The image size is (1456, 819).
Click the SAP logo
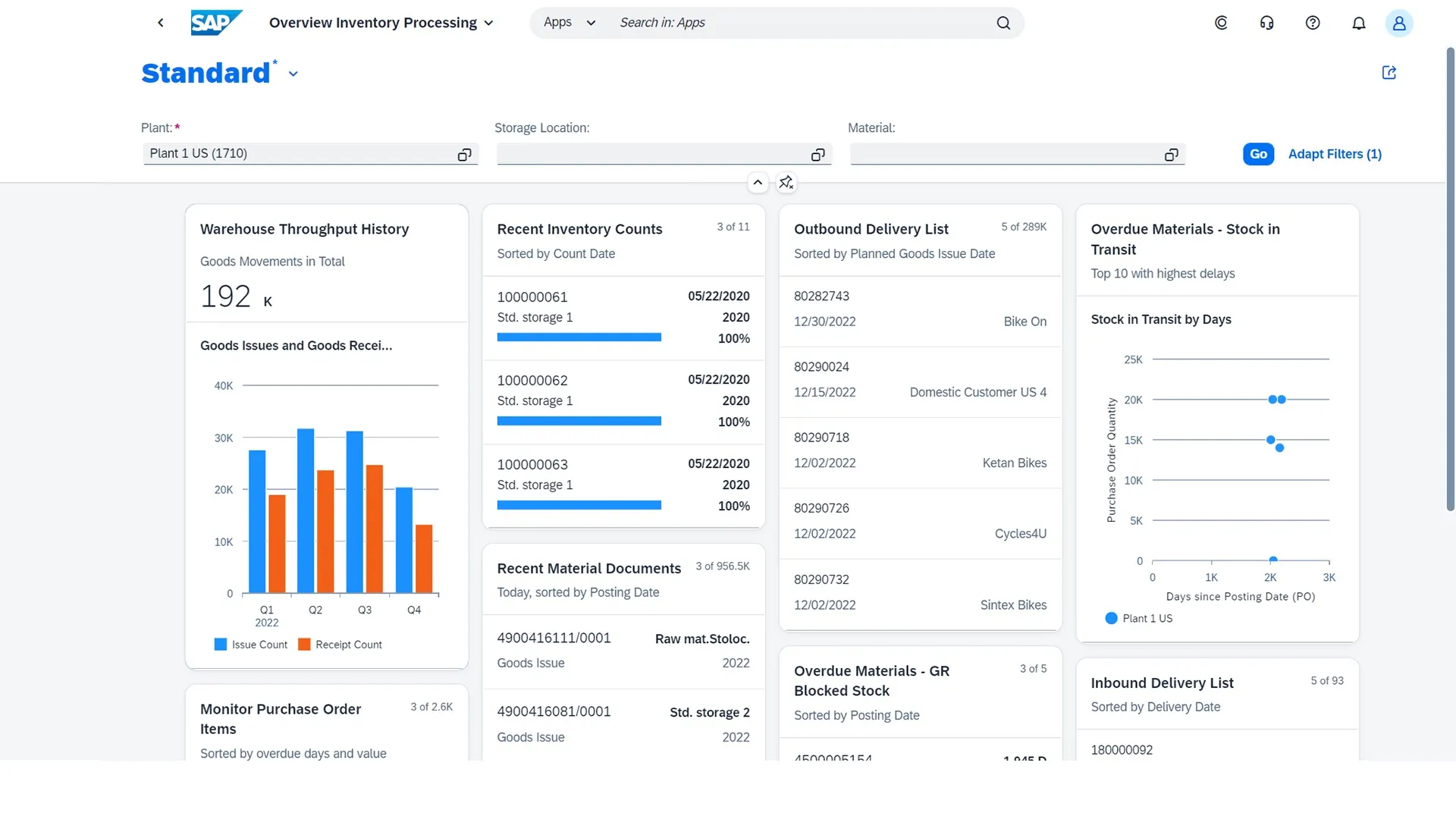215,23
